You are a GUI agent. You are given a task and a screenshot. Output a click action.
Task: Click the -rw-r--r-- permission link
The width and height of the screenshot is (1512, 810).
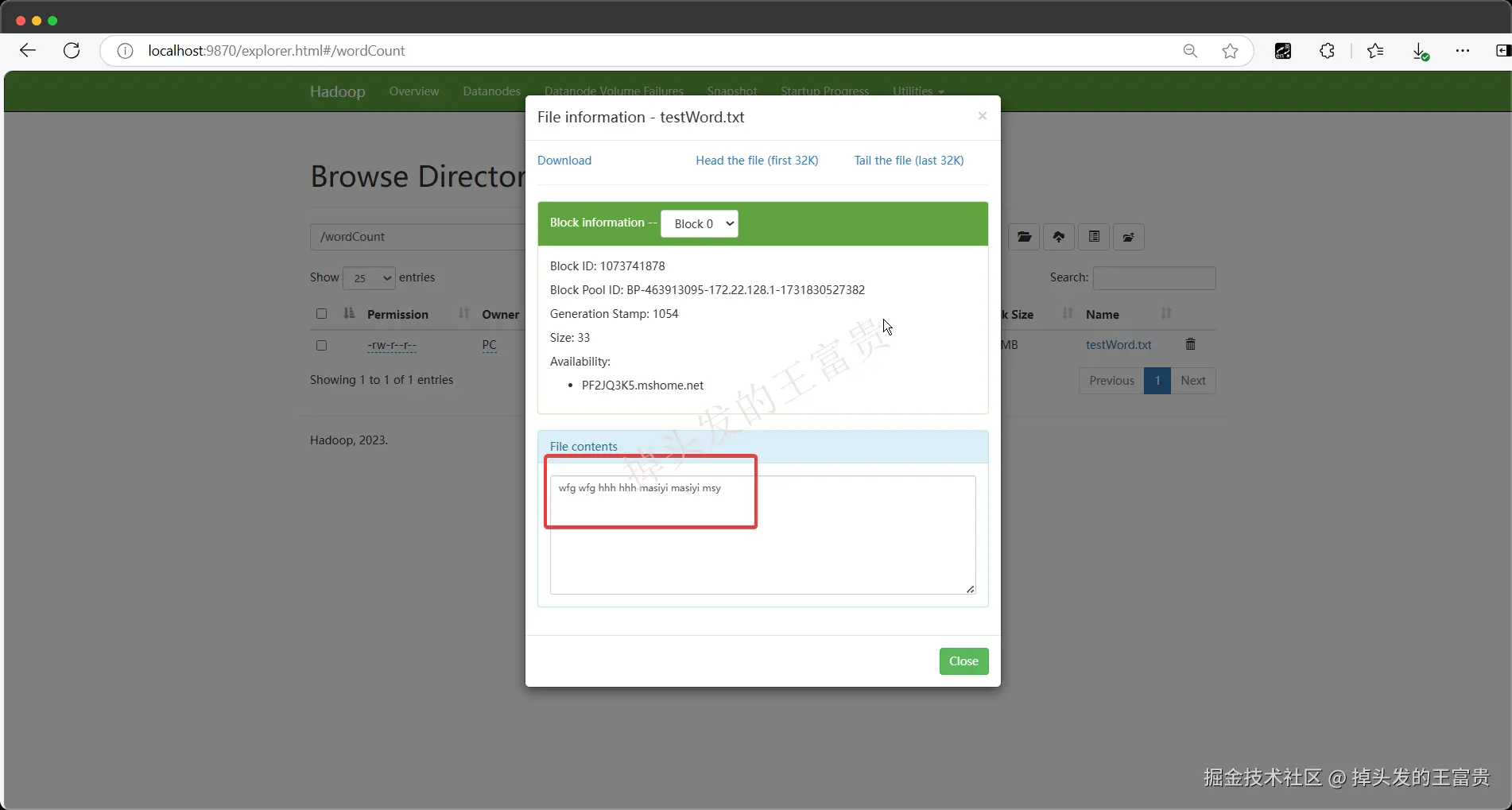[392, 345]
